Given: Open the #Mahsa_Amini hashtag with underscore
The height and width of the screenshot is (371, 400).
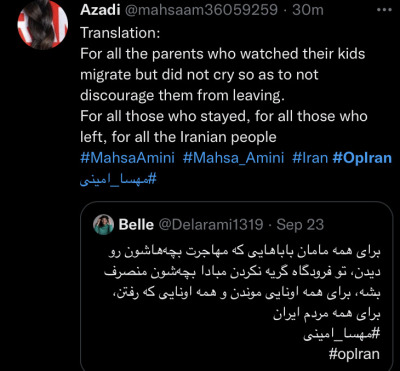Looking at the screenshot, I should pos(233,158).
